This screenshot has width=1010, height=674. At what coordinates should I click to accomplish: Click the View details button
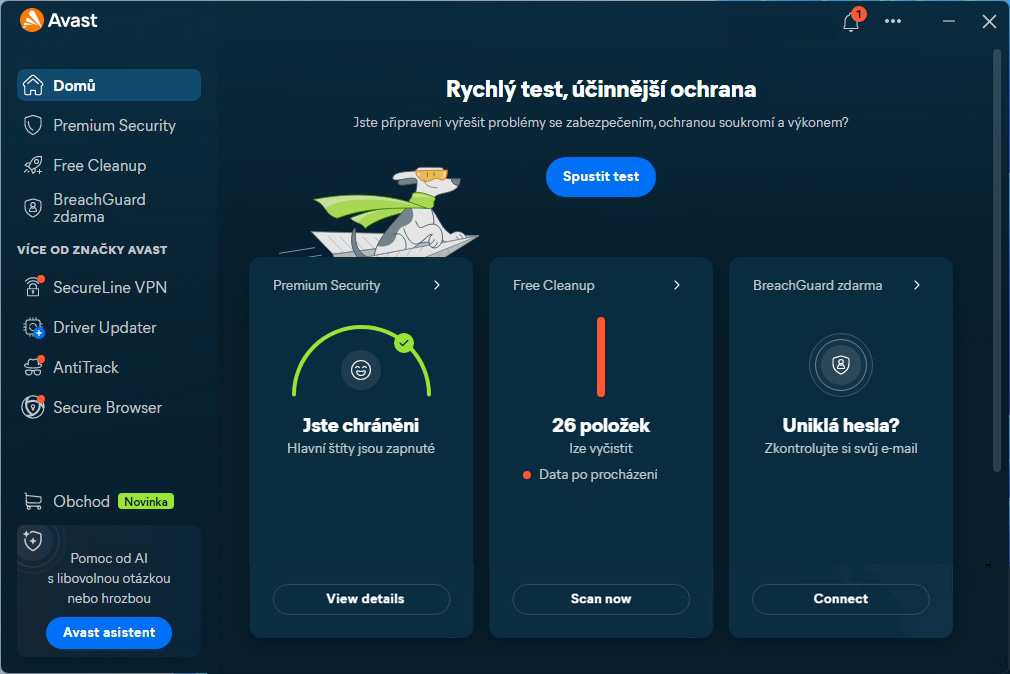coord(361,599)
